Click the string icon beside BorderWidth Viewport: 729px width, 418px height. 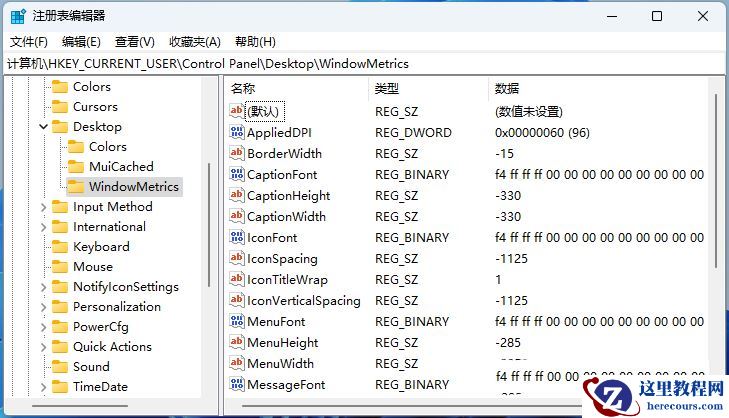tap(236, 153)
